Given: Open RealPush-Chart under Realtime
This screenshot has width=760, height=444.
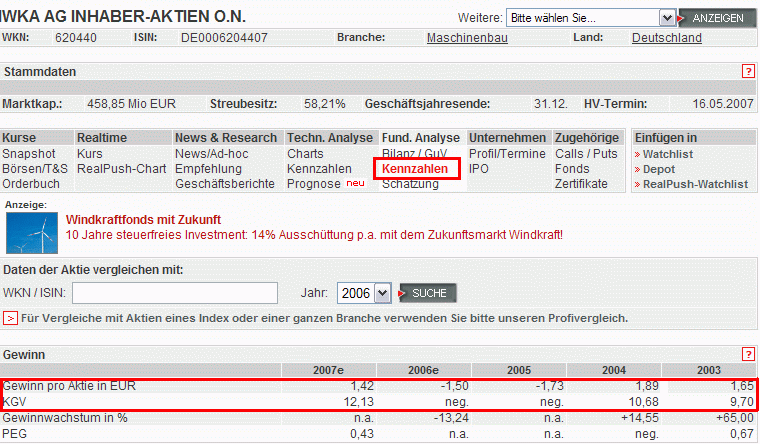Looking at the screenshot, I should click(121, 169).
